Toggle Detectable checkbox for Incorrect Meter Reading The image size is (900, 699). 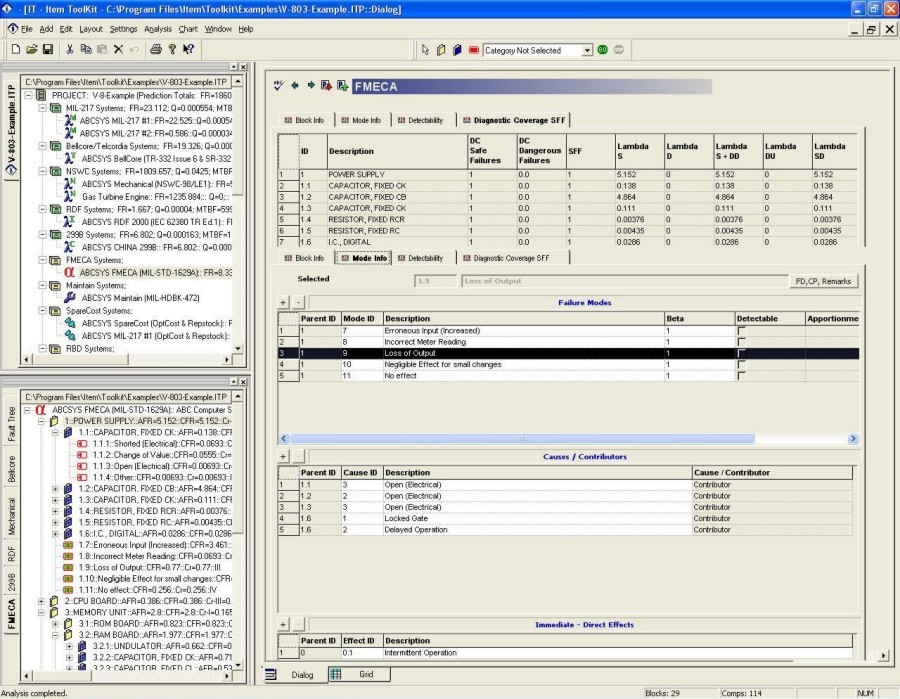click(x=742, y=342)
